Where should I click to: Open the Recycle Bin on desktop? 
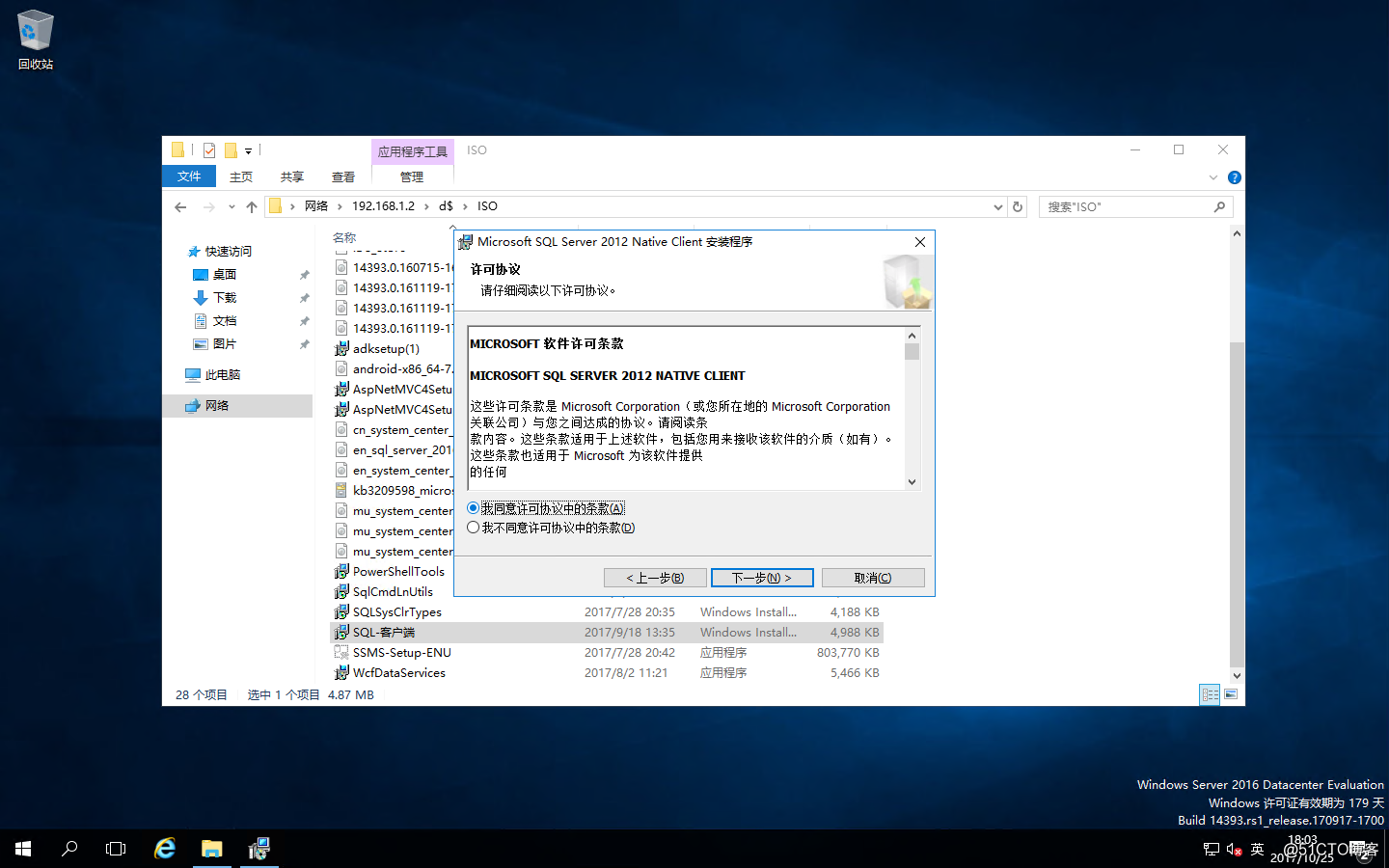pyautogui.click(x=36, y=41)
